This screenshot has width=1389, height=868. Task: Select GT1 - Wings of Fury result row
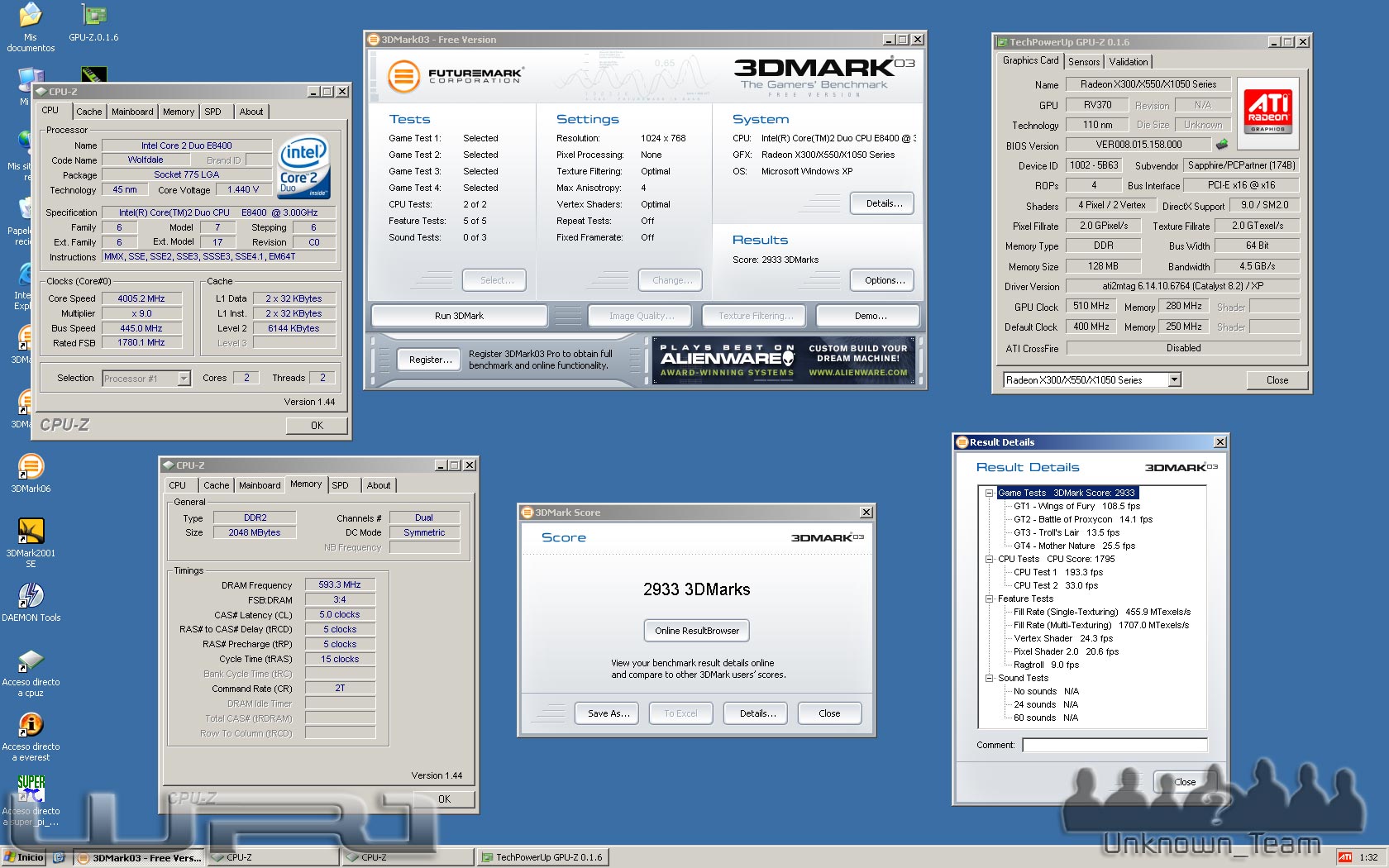tap(1076, 506)
